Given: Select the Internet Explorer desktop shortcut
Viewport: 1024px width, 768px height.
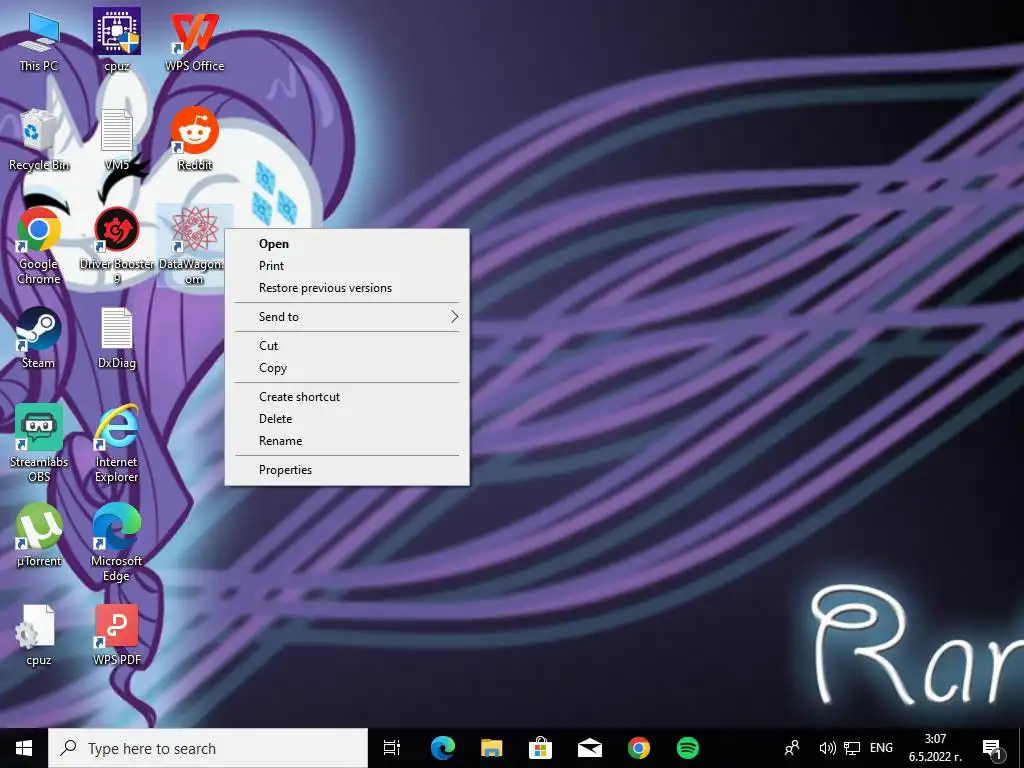Looking at the screenshot, I should point(116,444).
